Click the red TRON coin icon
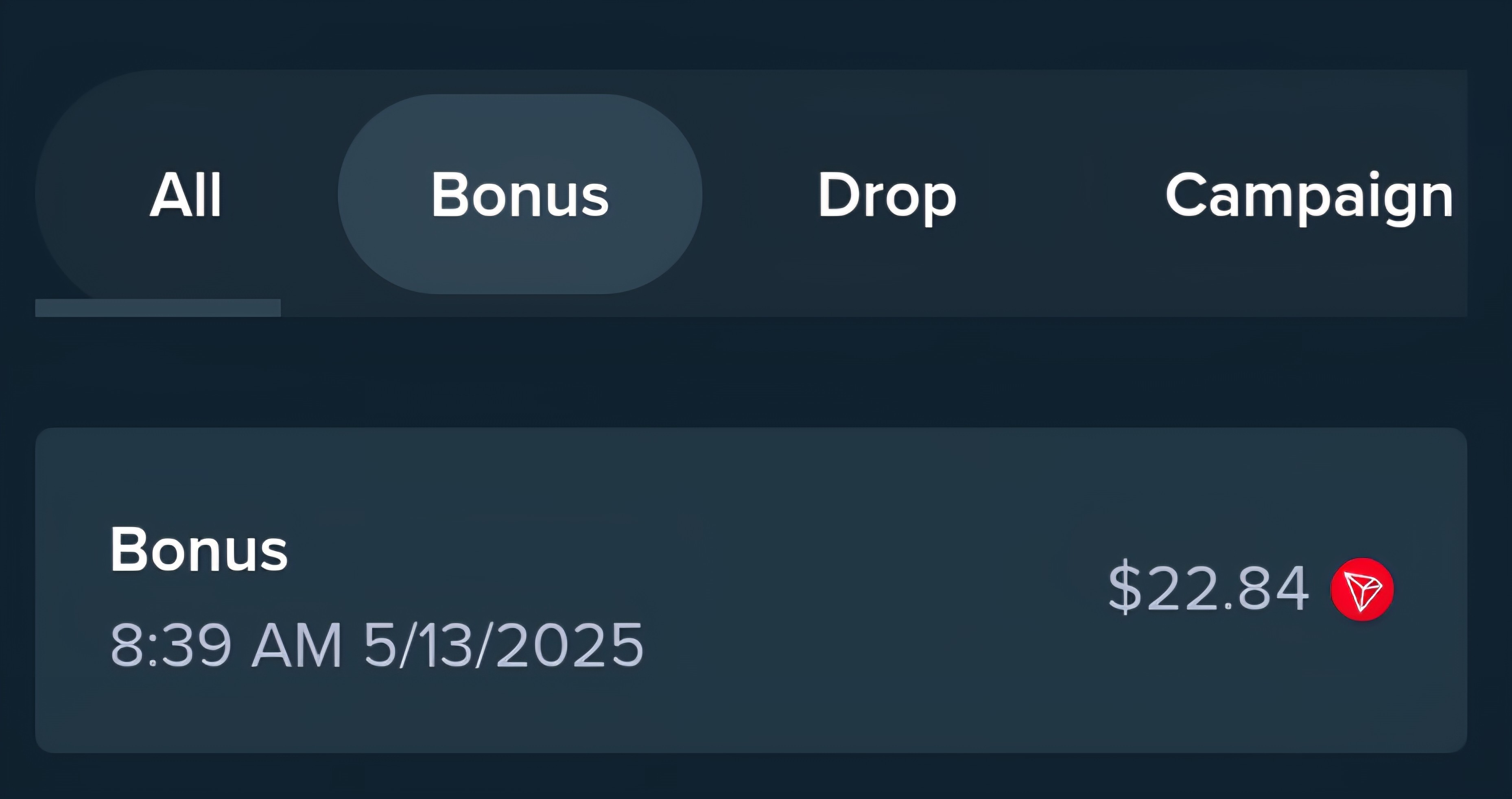The width and height of the screenshot is (1512, 799). click(x=1362, y=589)
